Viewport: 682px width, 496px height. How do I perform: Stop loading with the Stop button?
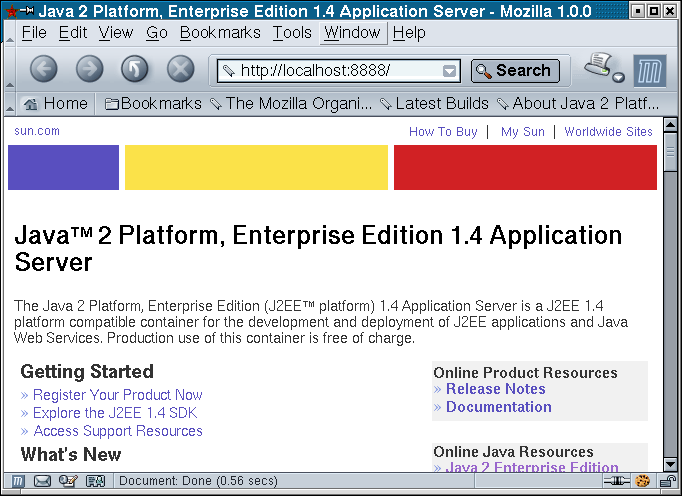point(181,69)
